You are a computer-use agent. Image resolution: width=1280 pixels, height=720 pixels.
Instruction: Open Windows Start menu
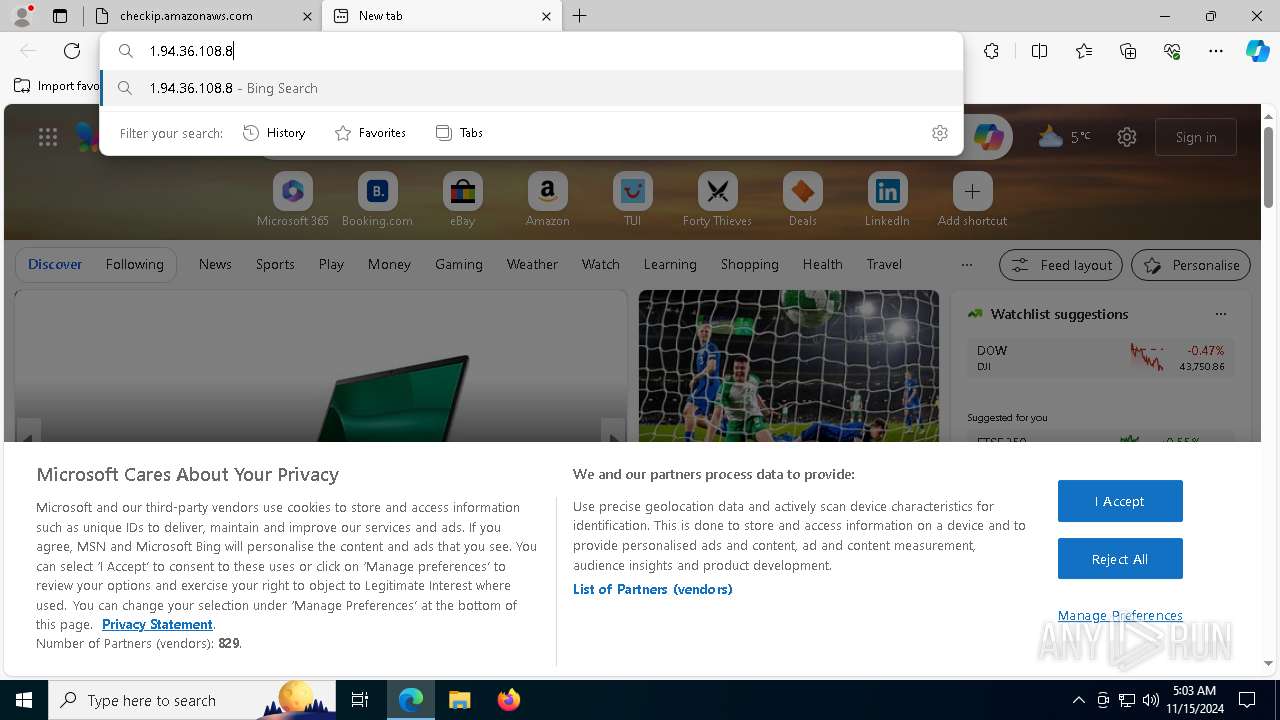(24, 700)
